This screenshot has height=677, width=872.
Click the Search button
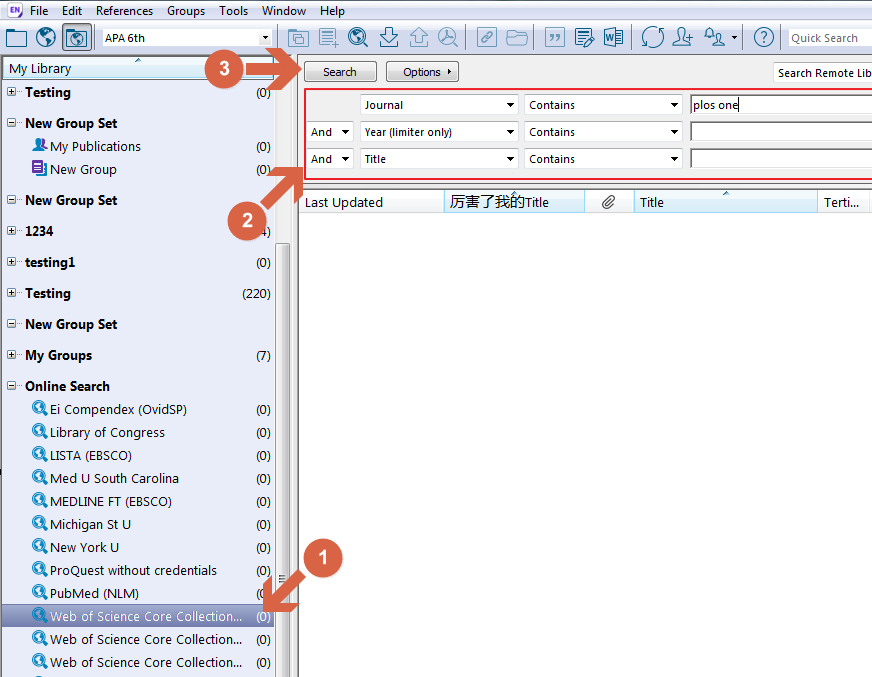pyautogui.click(x=340, y=72)
